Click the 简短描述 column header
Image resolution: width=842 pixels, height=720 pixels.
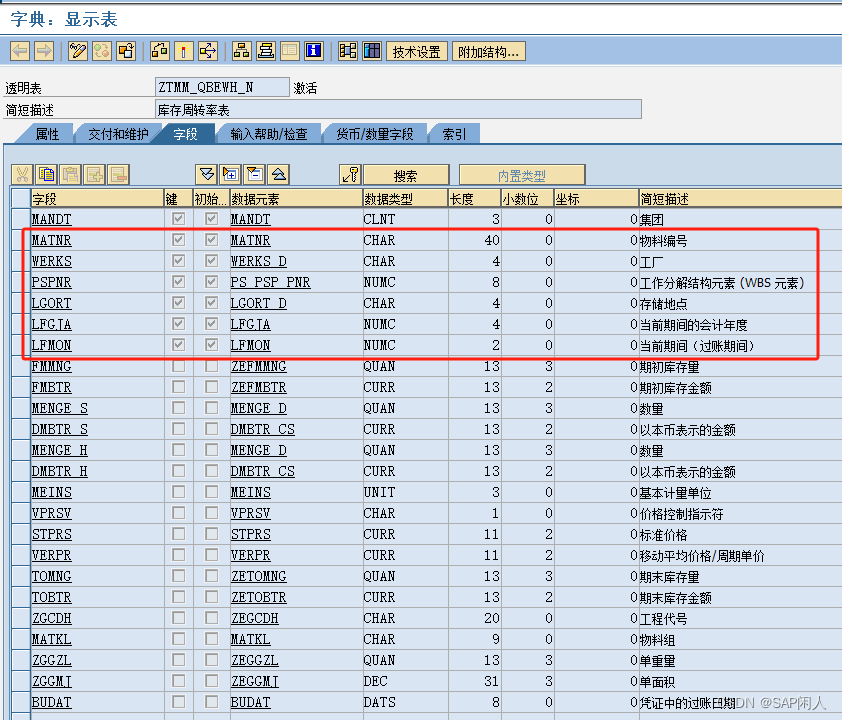click(741, 199)
